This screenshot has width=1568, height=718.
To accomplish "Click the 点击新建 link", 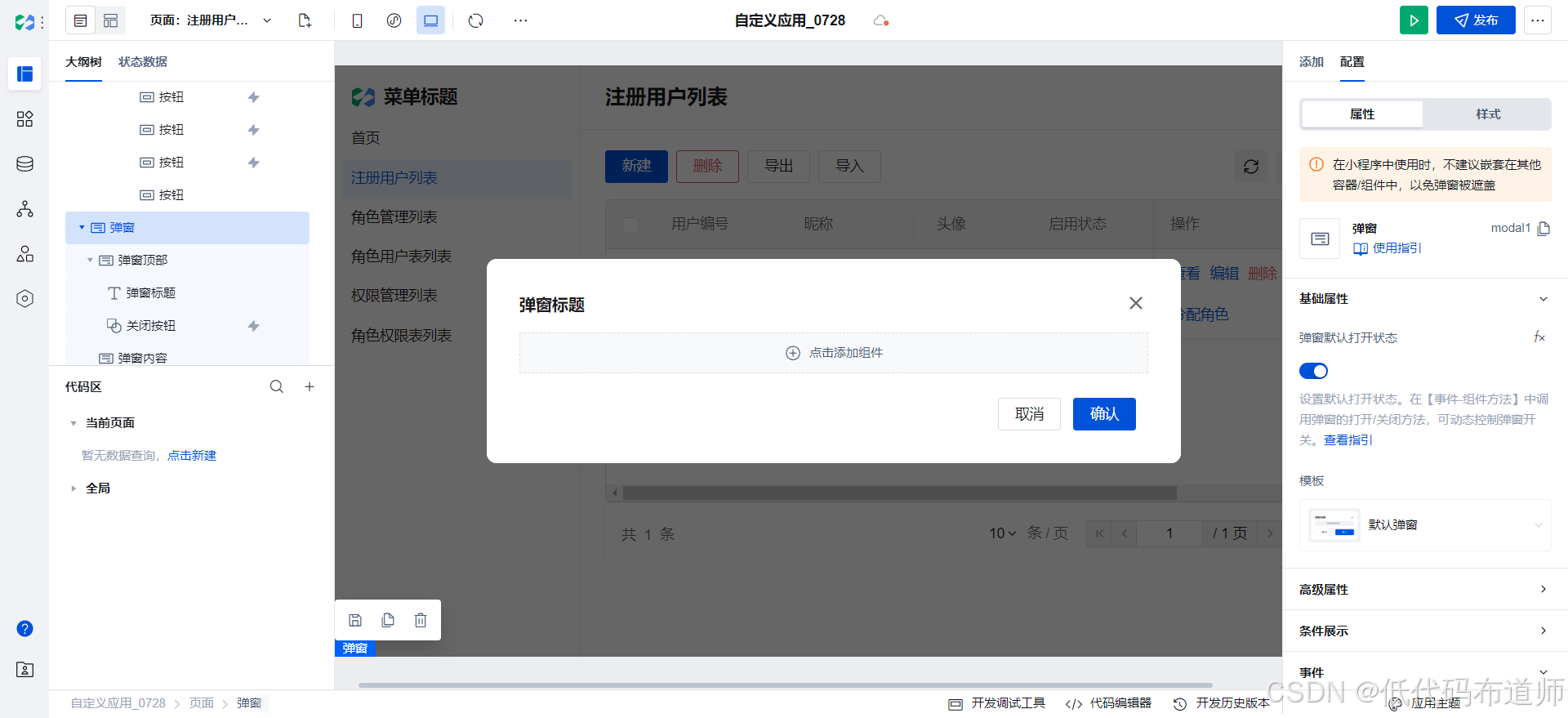I will pyautogui.click(x=192, y=456).
